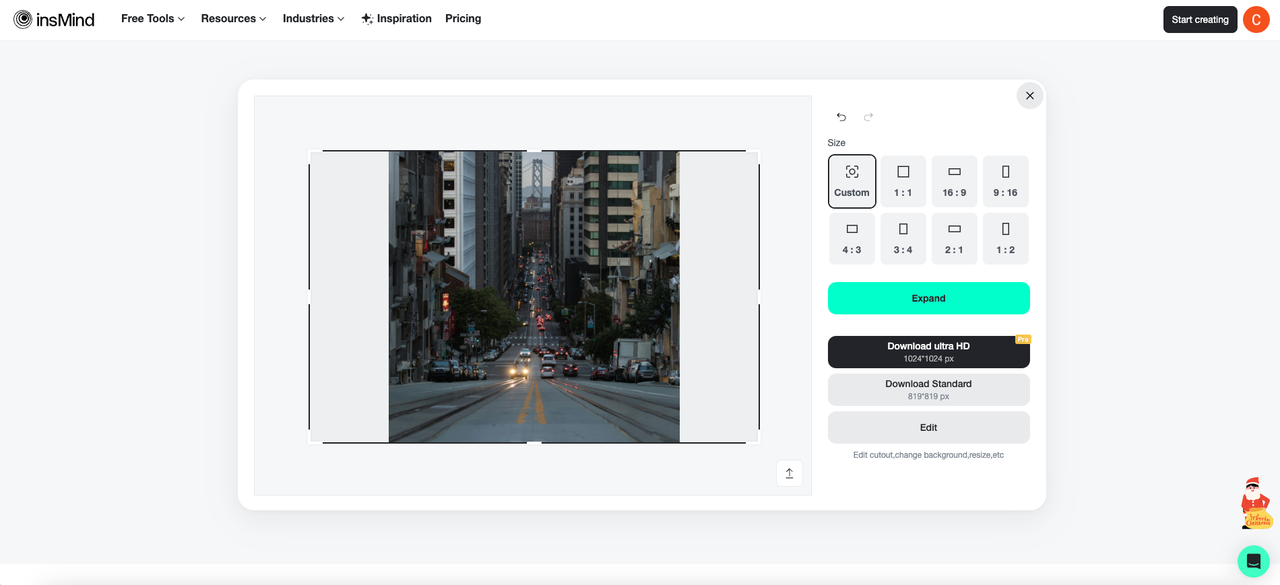
Task: Click 'Edit cutout,change background,resize,etc' text
Action: pyautogui.click(x=928, y=455)
